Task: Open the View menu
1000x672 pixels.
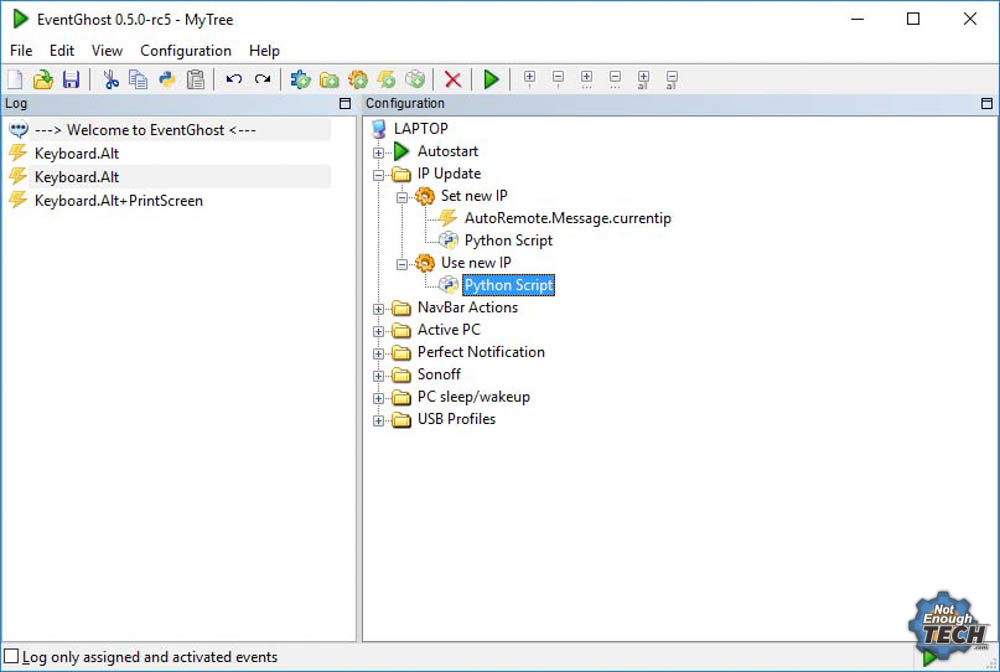Action: 107,50
